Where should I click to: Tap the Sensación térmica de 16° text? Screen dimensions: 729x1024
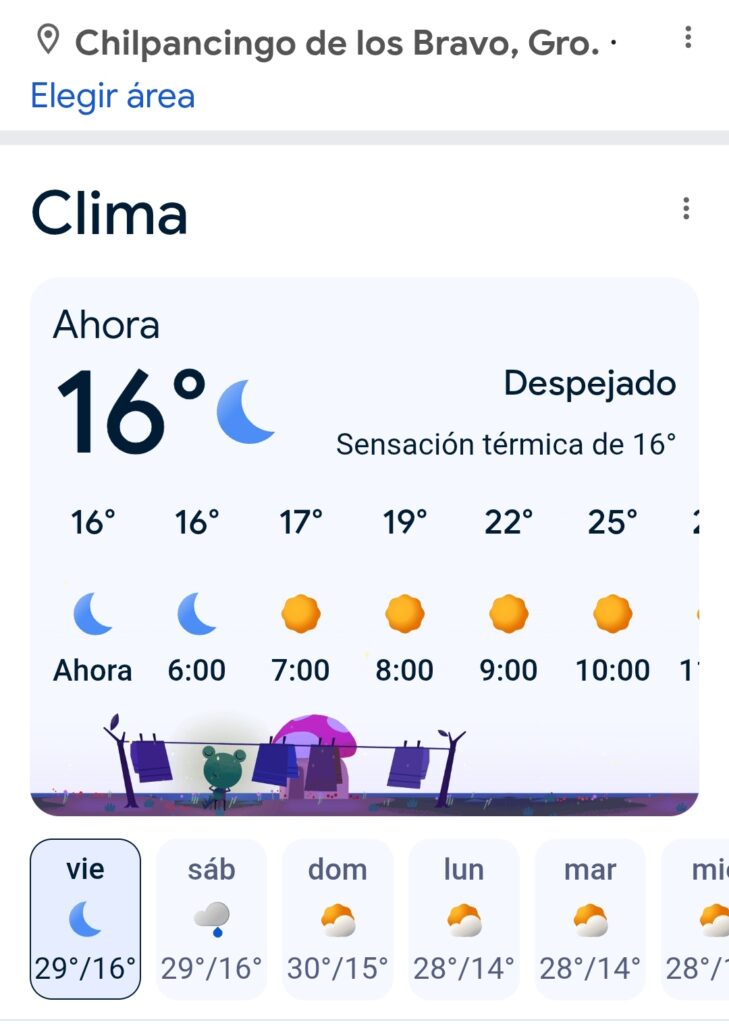tap(506, 444)
